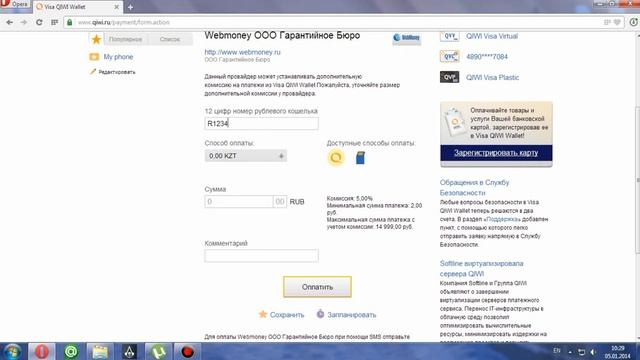Show hidden tray icons arrow

pyautogui.click(x=570, y=352)
